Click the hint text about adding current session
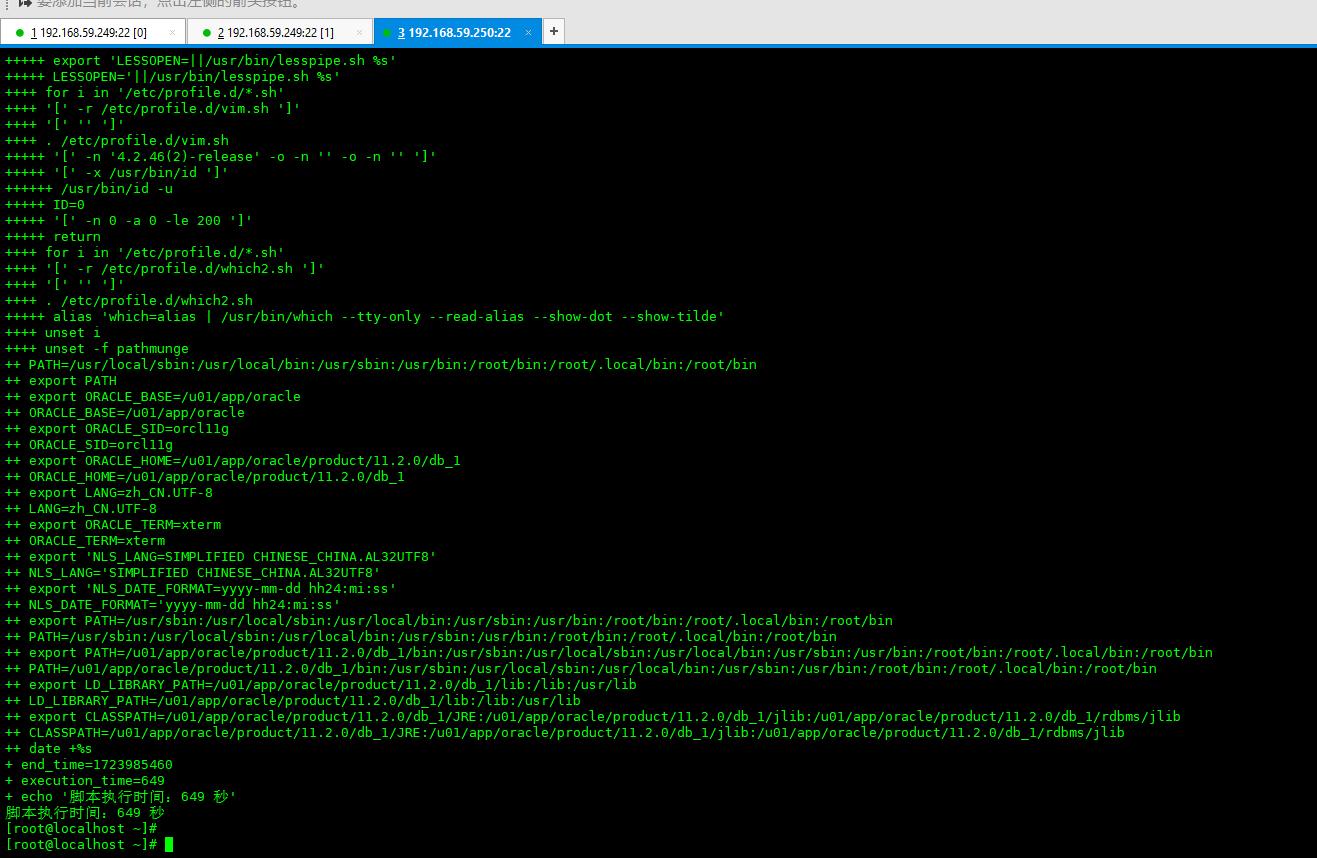1317x858 pixels. (x=170, y=5)
